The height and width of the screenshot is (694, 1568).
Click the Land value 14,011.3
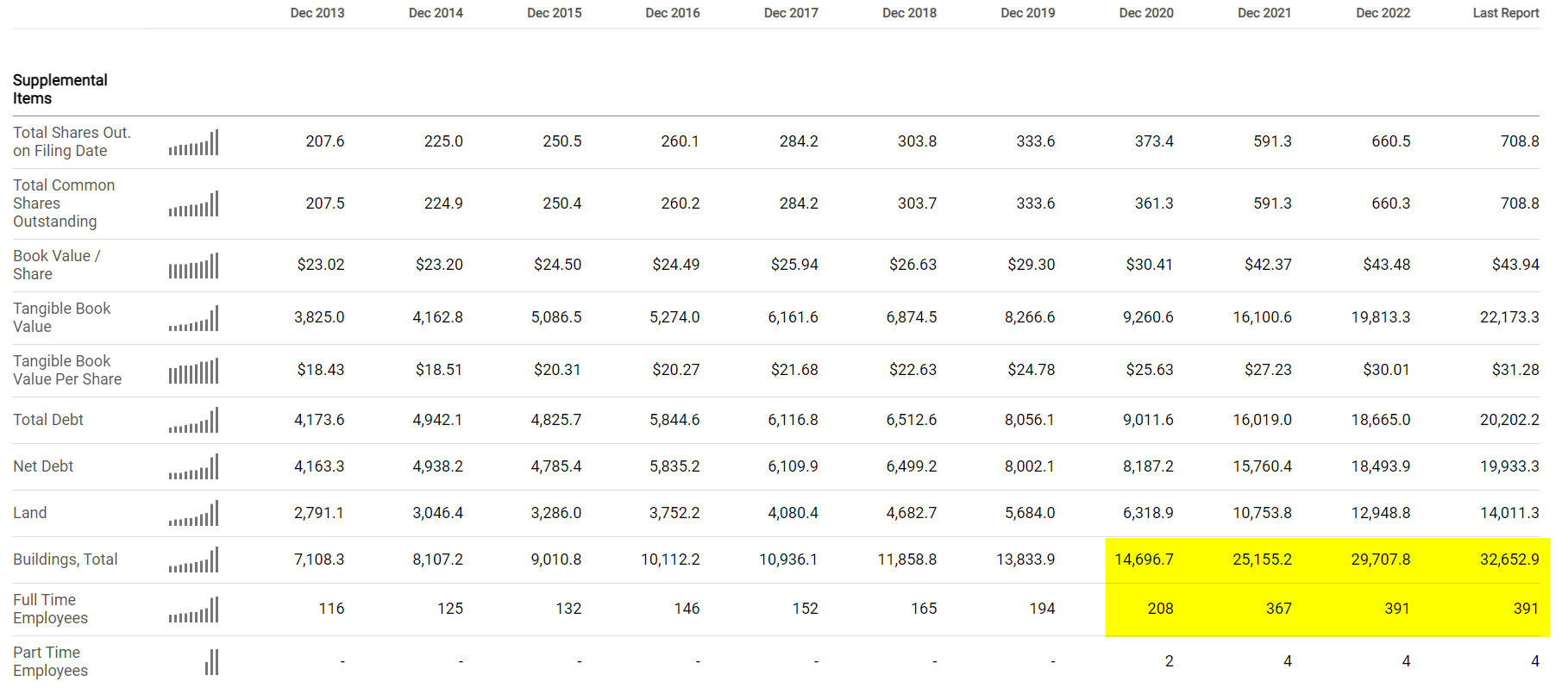click(1509, 513)
